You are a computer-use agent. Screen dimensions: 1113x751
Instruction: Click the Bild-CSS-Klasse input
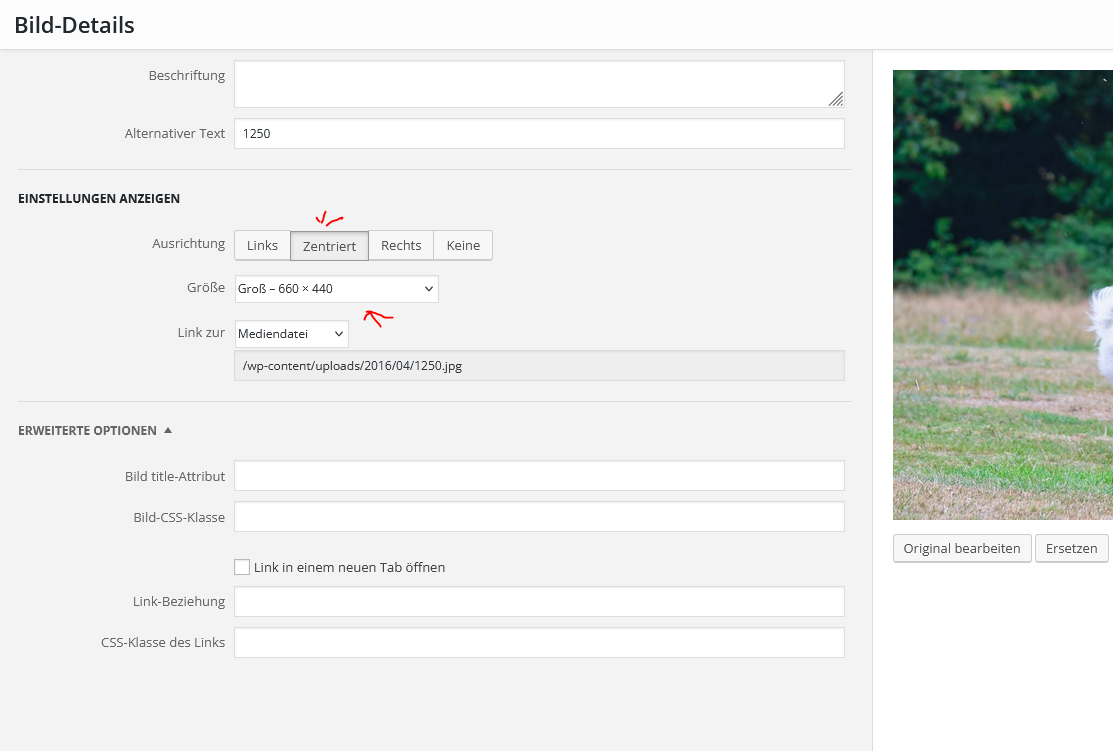click(539, 517)
